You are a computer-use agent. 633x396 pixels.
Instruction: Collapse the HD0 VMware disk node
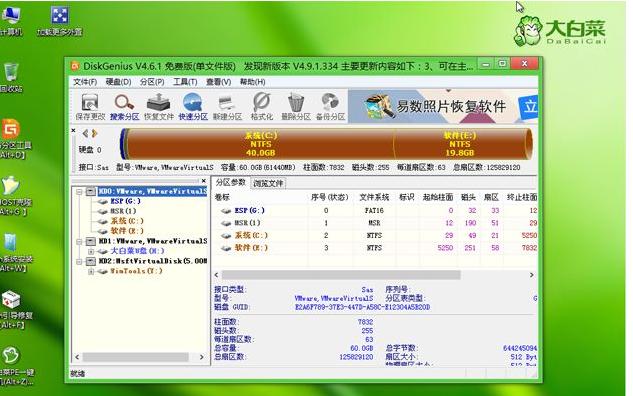click(x=80, y=191)
